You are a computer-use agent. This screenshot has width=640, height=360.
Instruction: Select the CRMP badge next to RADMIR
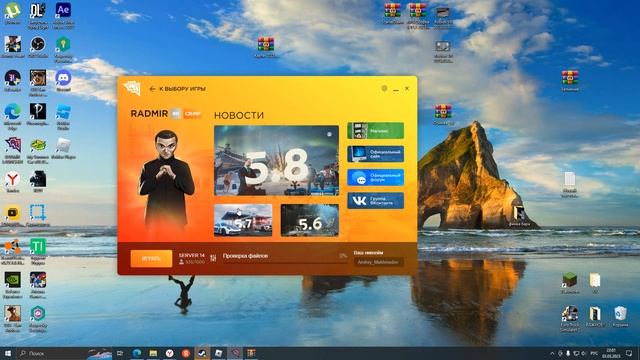pos(192,114)
